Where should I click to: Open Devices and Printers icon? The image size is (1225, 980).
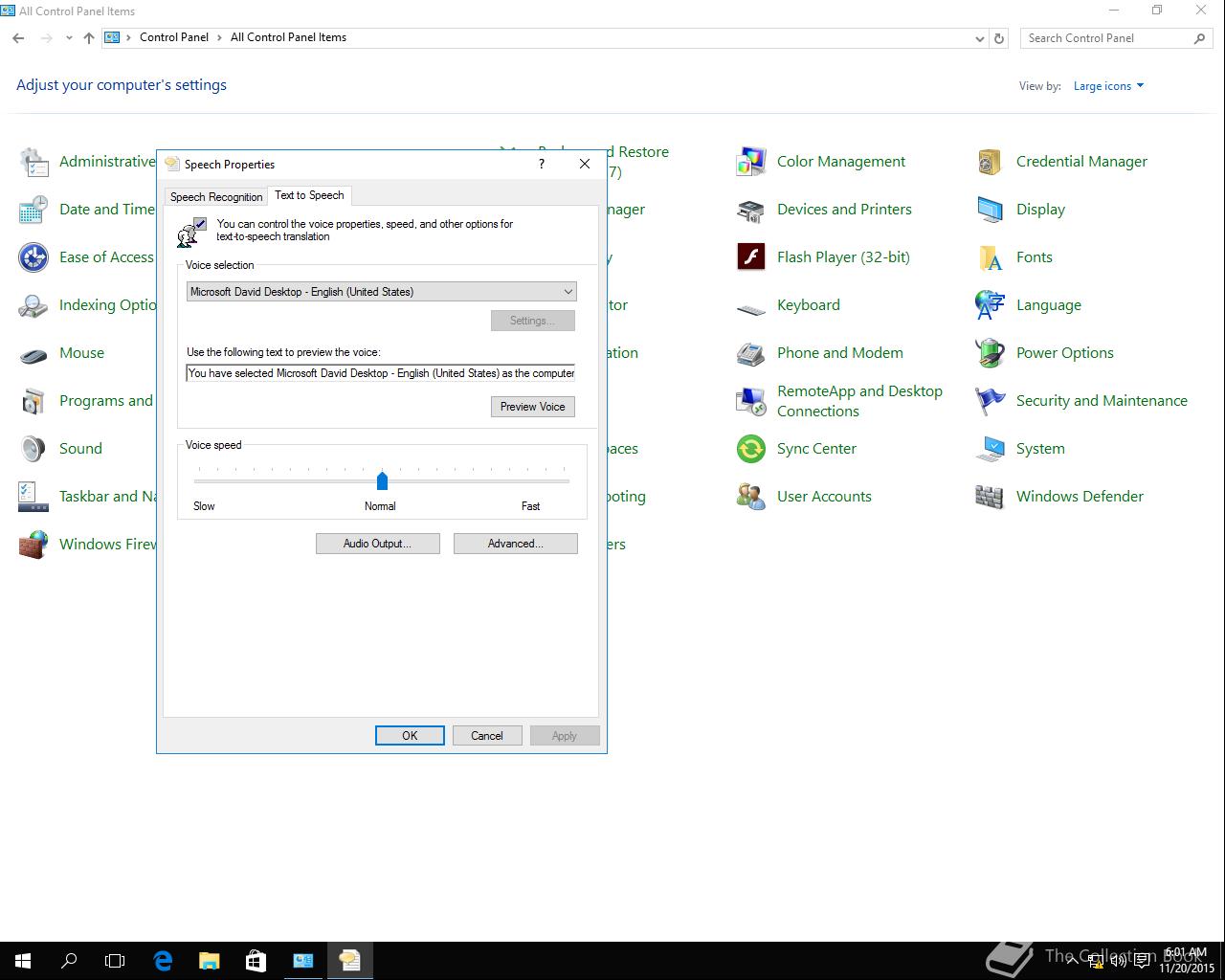[751, 210]
